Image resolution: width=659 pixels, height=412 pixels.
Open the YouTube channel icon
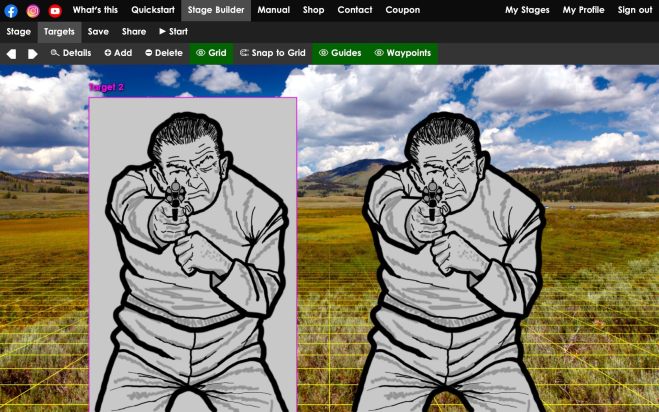55,10
